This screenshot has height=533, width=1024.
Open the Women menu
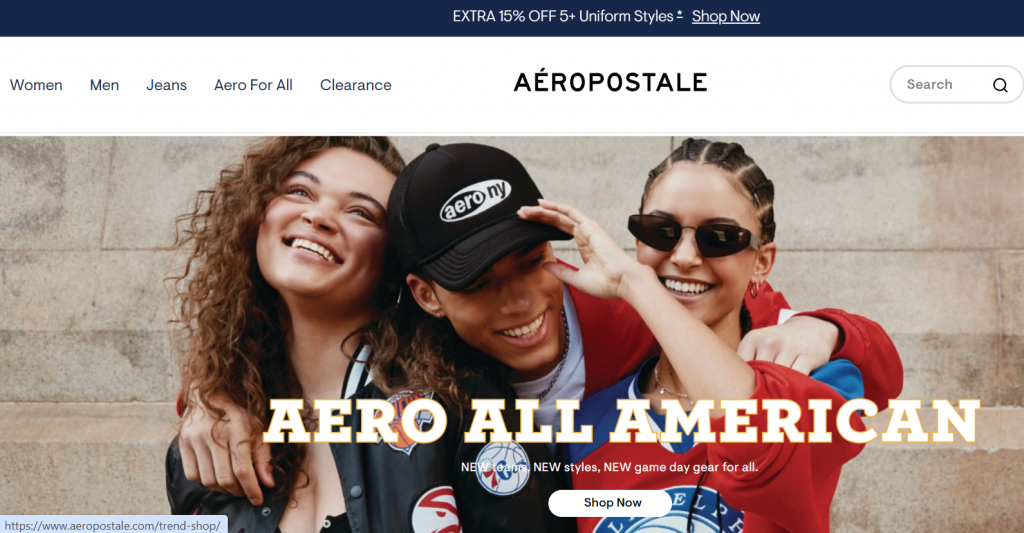(36, 85)
